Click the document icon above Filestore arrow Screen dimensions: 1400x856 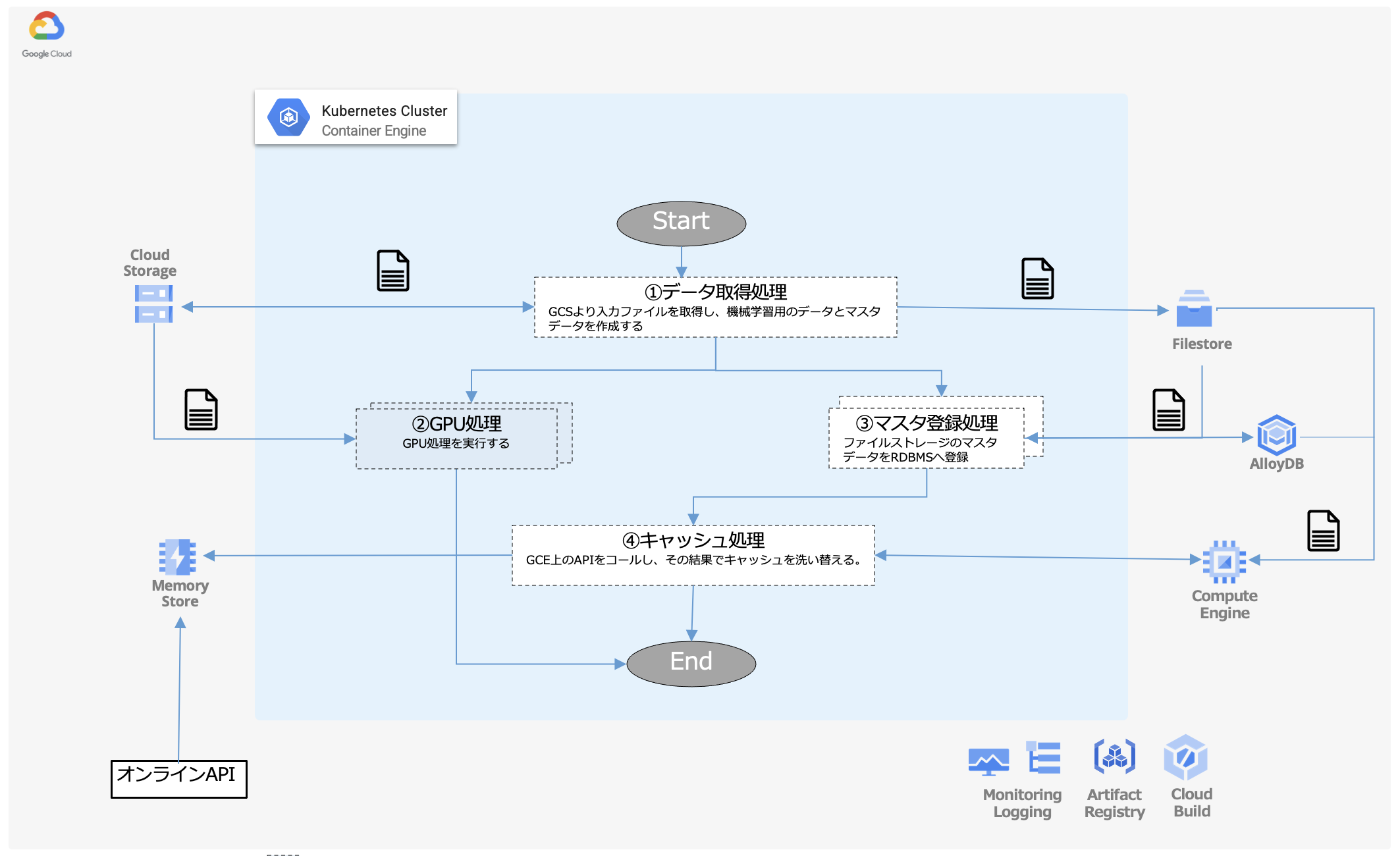(1037, 279)
